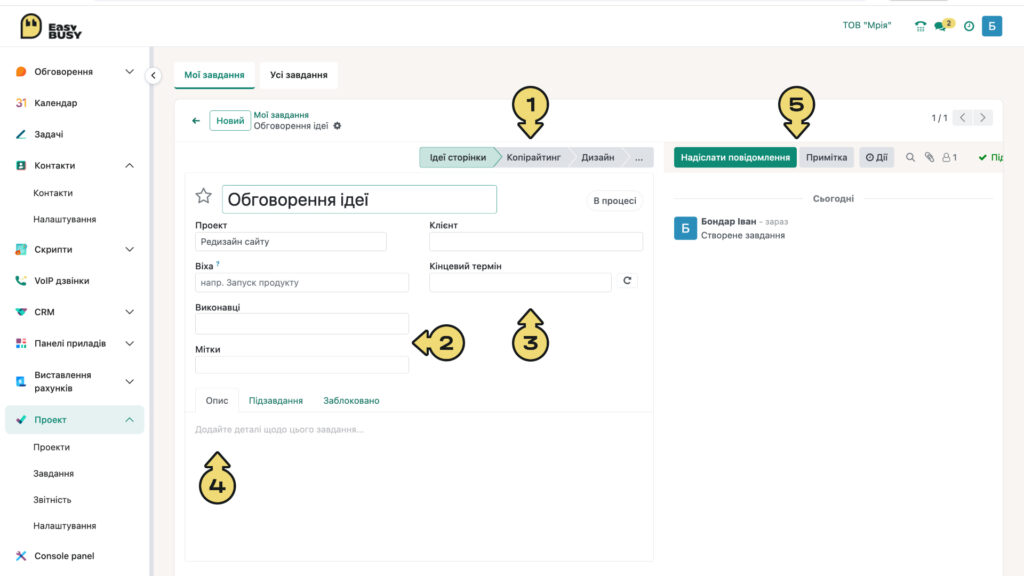This screenshot has height=576, width=1024.
Task: Expand the CRM menu chevron
Action: pos(129,312)
